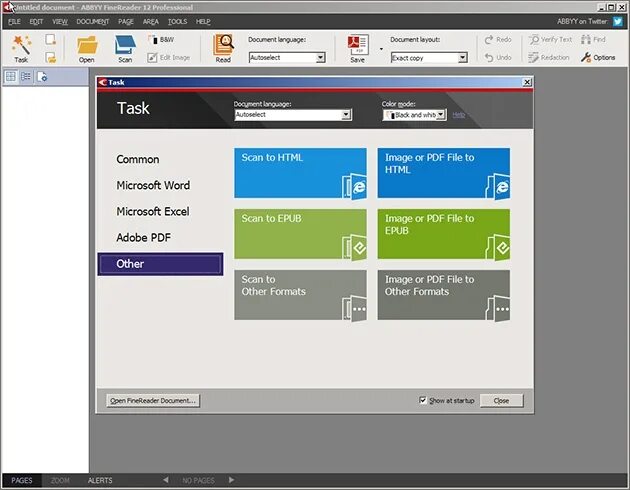Open the AREA menu
The image size is (630, 490).
(x=151, y=22)
